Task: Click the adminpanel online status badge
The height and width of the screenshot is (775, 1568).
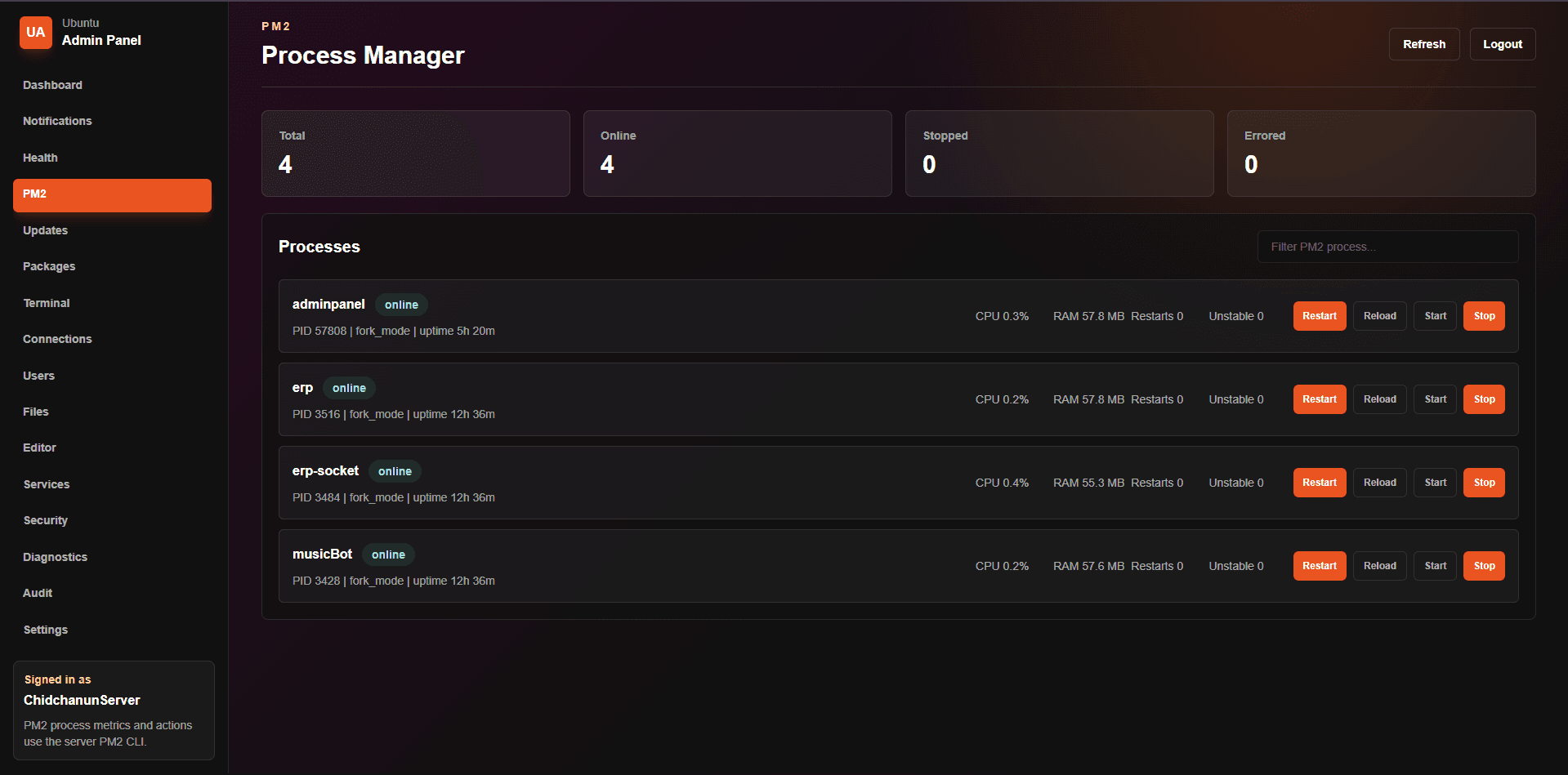Action: [401, 305]
